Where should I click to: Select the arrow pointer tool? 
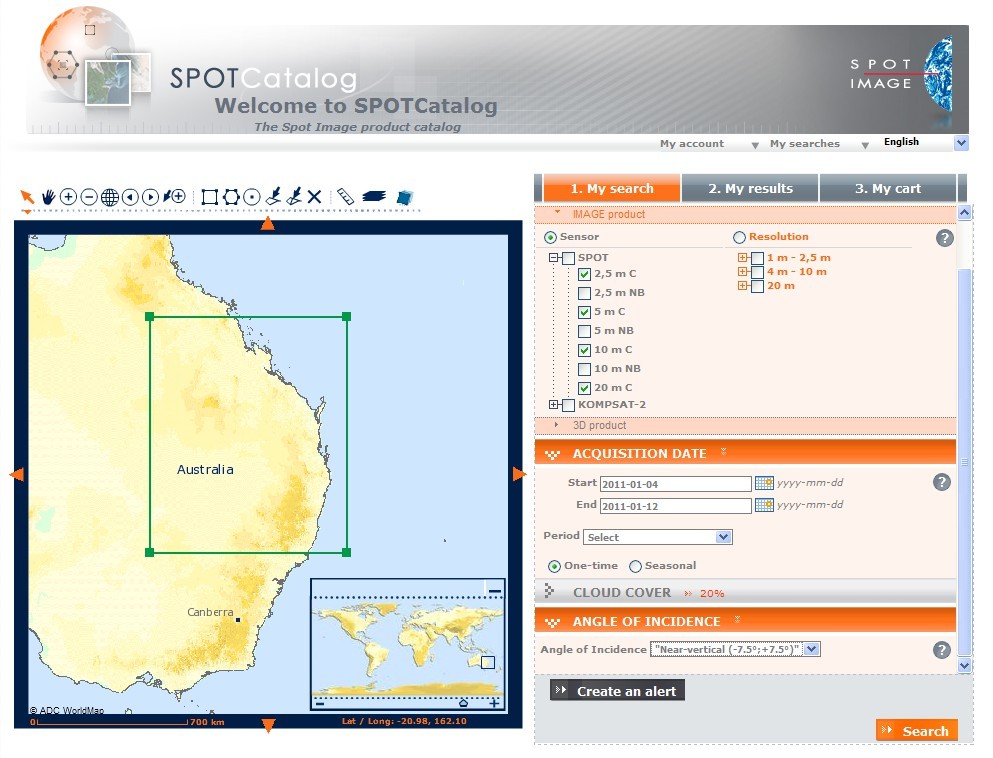[27, 197]
